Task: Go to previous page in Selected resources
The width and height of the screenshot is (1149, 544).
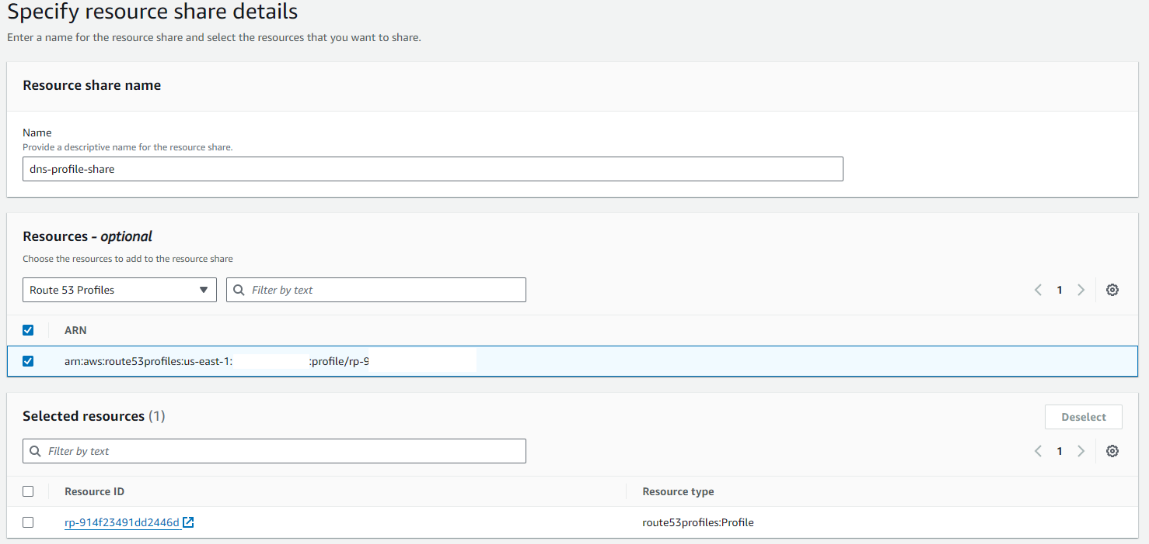Action: (x=1039, y=451)
